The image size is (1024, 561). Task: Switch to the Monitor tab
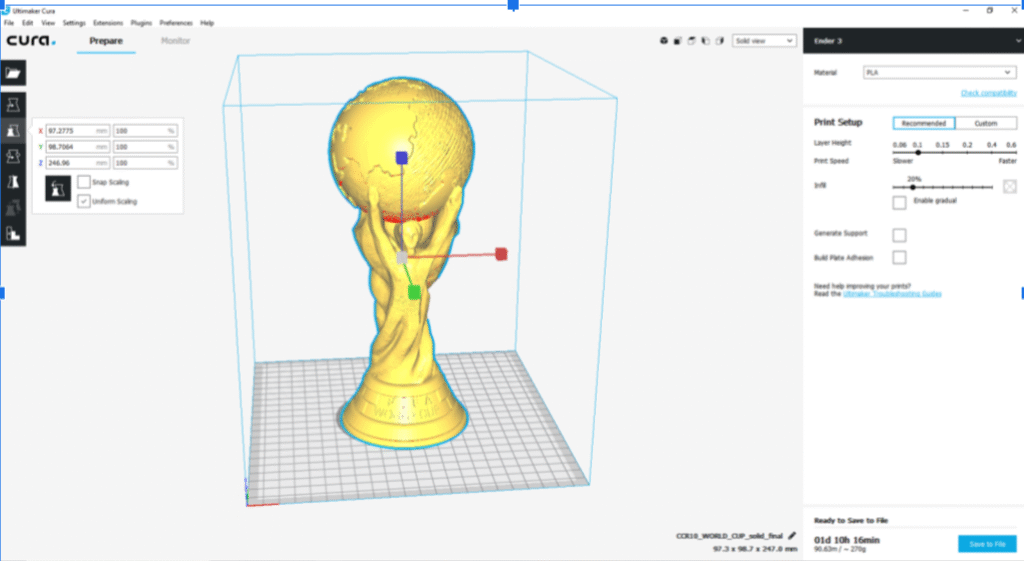tap(175, 40)
